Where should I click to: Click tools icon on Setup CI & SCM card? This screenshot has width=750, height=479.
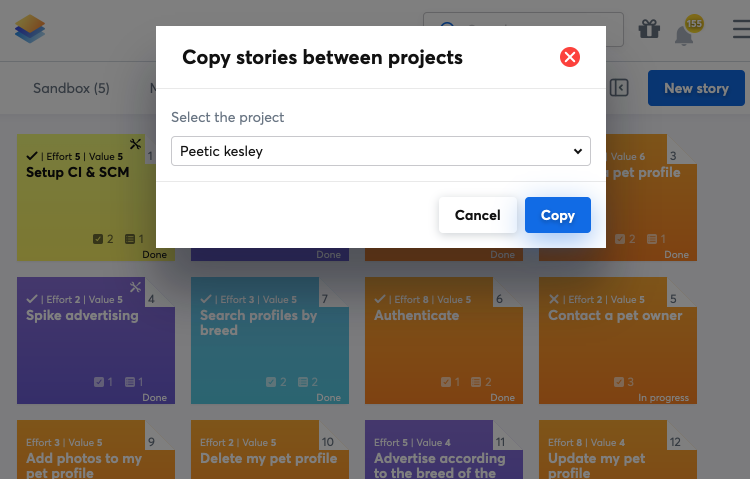[136, 145]
